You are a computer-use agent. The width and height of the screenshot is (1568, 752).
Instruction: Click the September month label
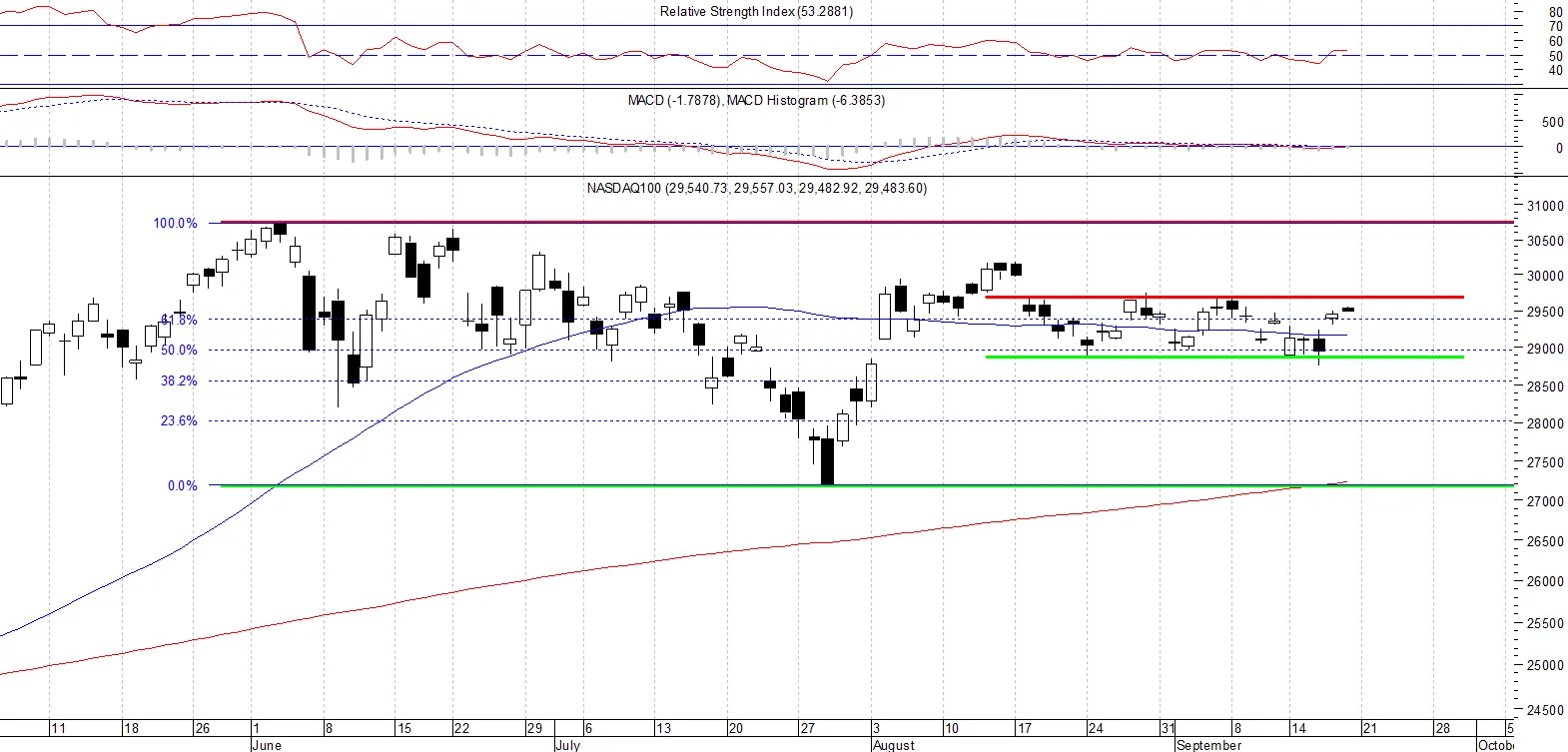pos(1208,745)
